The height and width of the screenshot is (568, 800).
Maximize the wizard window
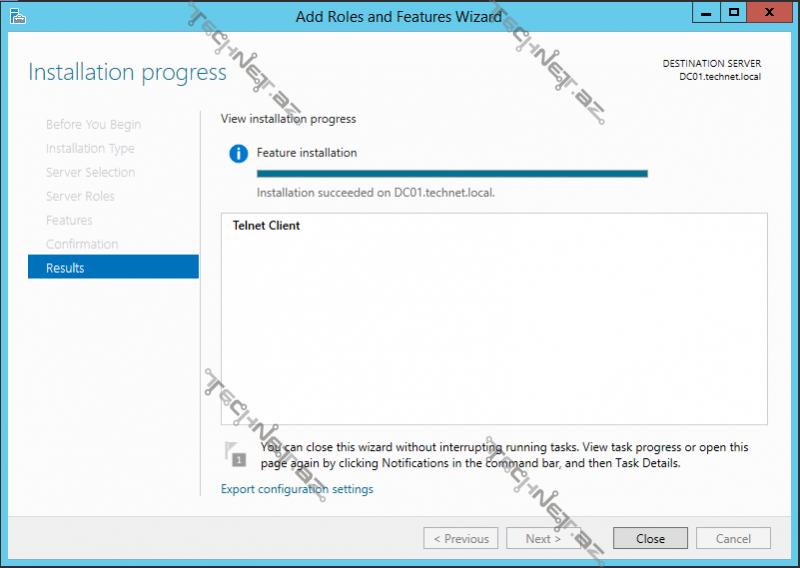(x=734, y=13)
